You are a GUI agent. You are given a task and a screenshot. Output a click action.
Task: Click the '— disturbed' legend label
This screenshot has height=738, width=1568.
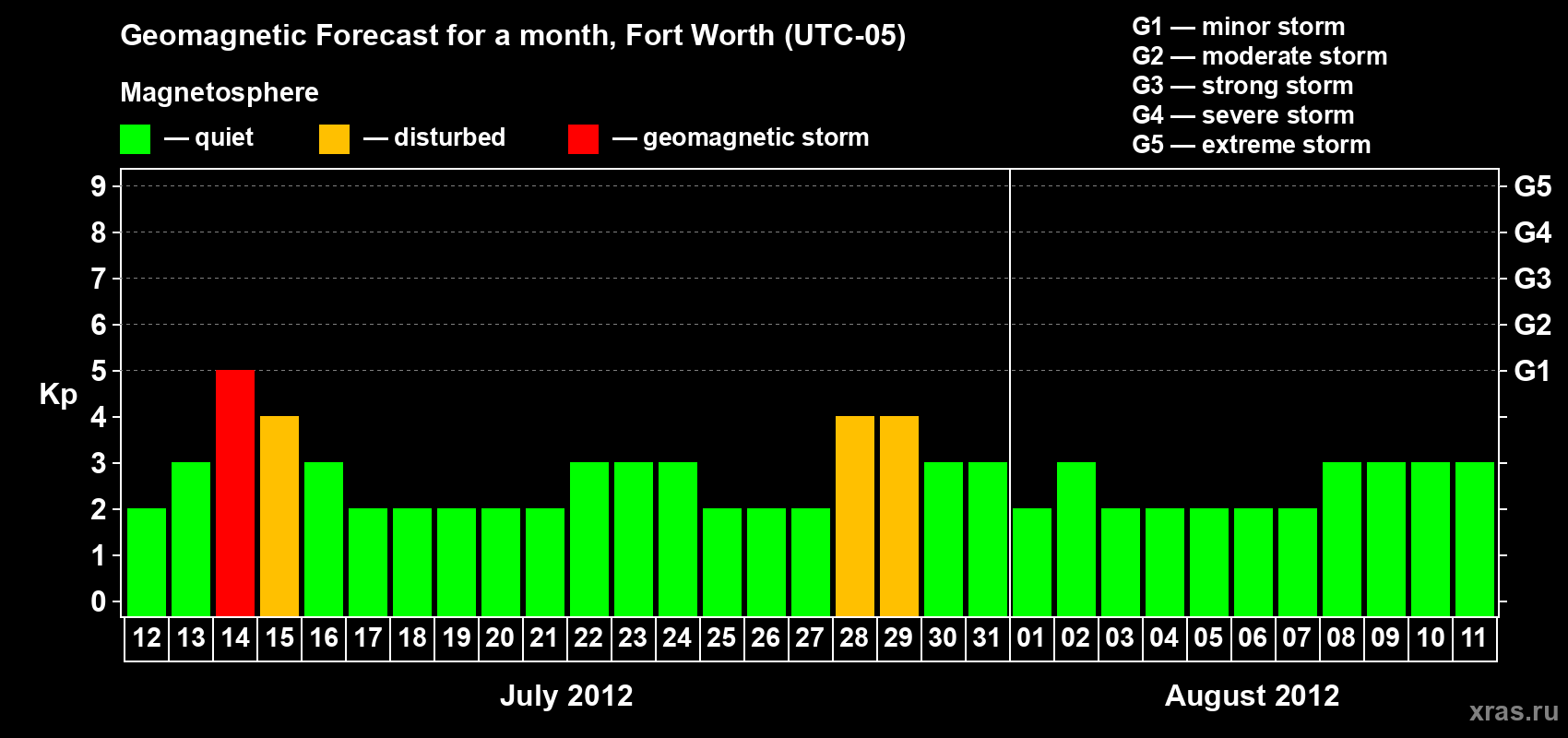click(434, 137)
